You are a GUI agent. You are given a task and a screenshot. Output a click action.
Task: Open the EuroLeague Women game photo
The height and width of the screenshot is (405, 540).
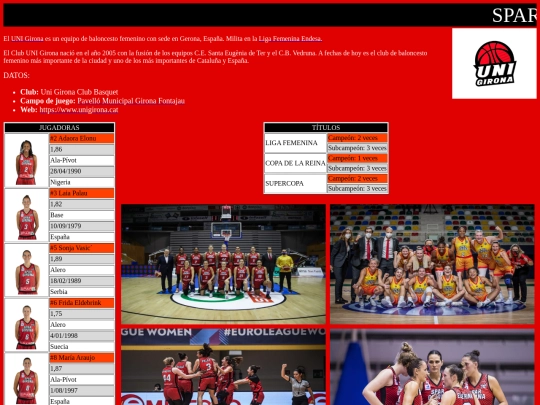point(223,367)
